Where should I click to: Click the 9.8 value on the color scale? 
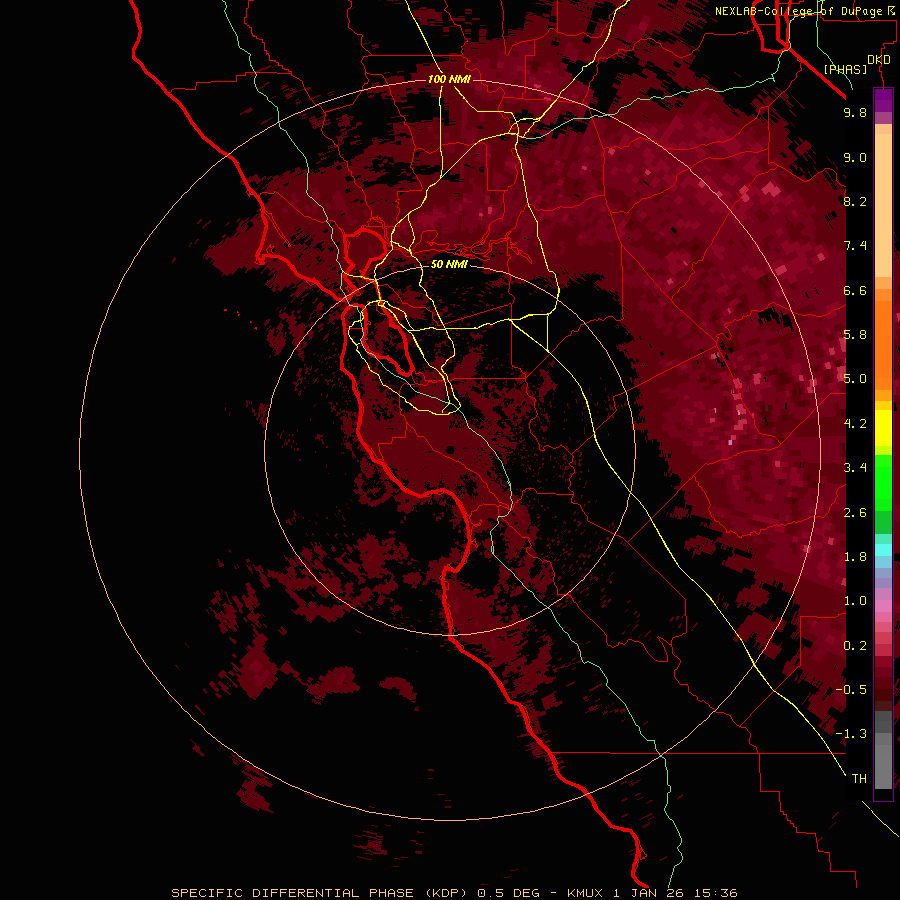[855, 112]
